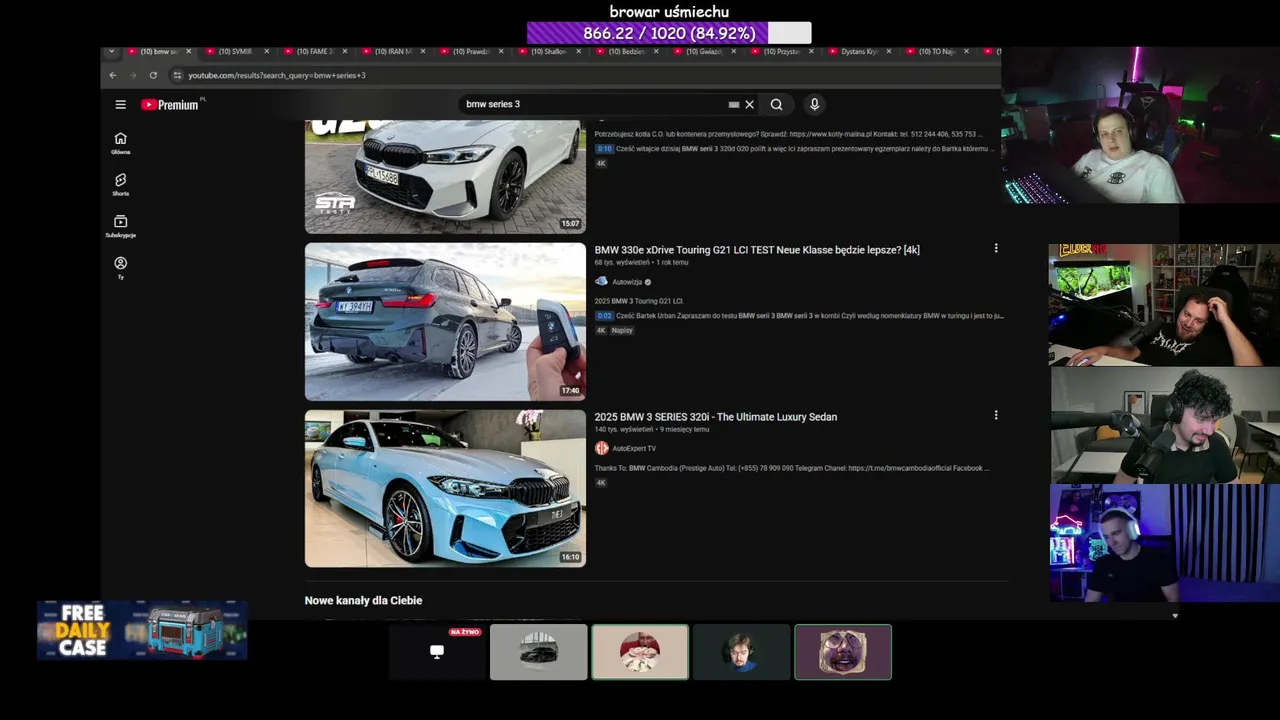Click the 68 tys. wyświetleń view count text
Viewport: 1280px width, 720px height.
[622, 263]
